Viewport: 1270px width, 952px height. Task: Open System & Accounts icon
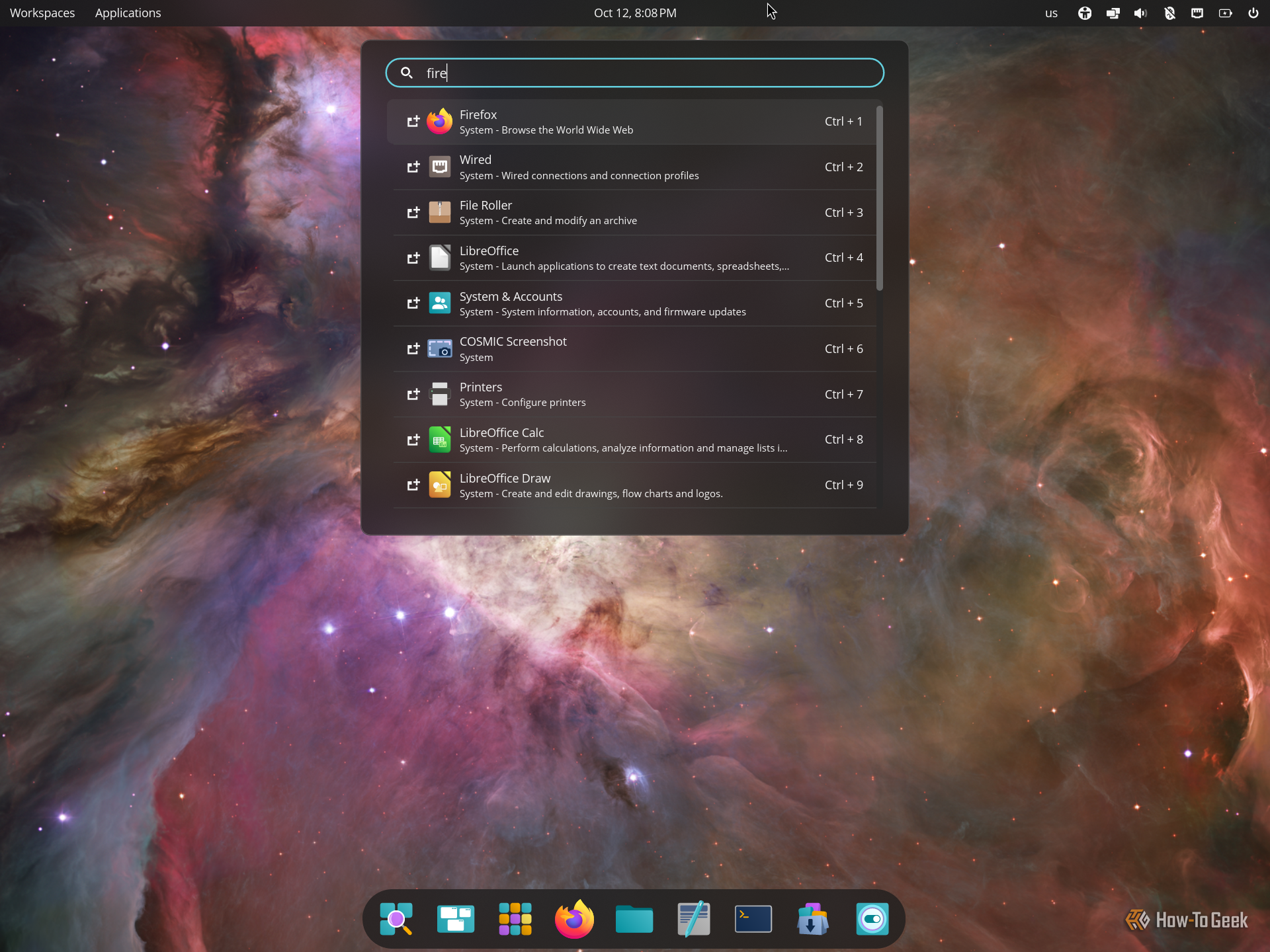440,303
